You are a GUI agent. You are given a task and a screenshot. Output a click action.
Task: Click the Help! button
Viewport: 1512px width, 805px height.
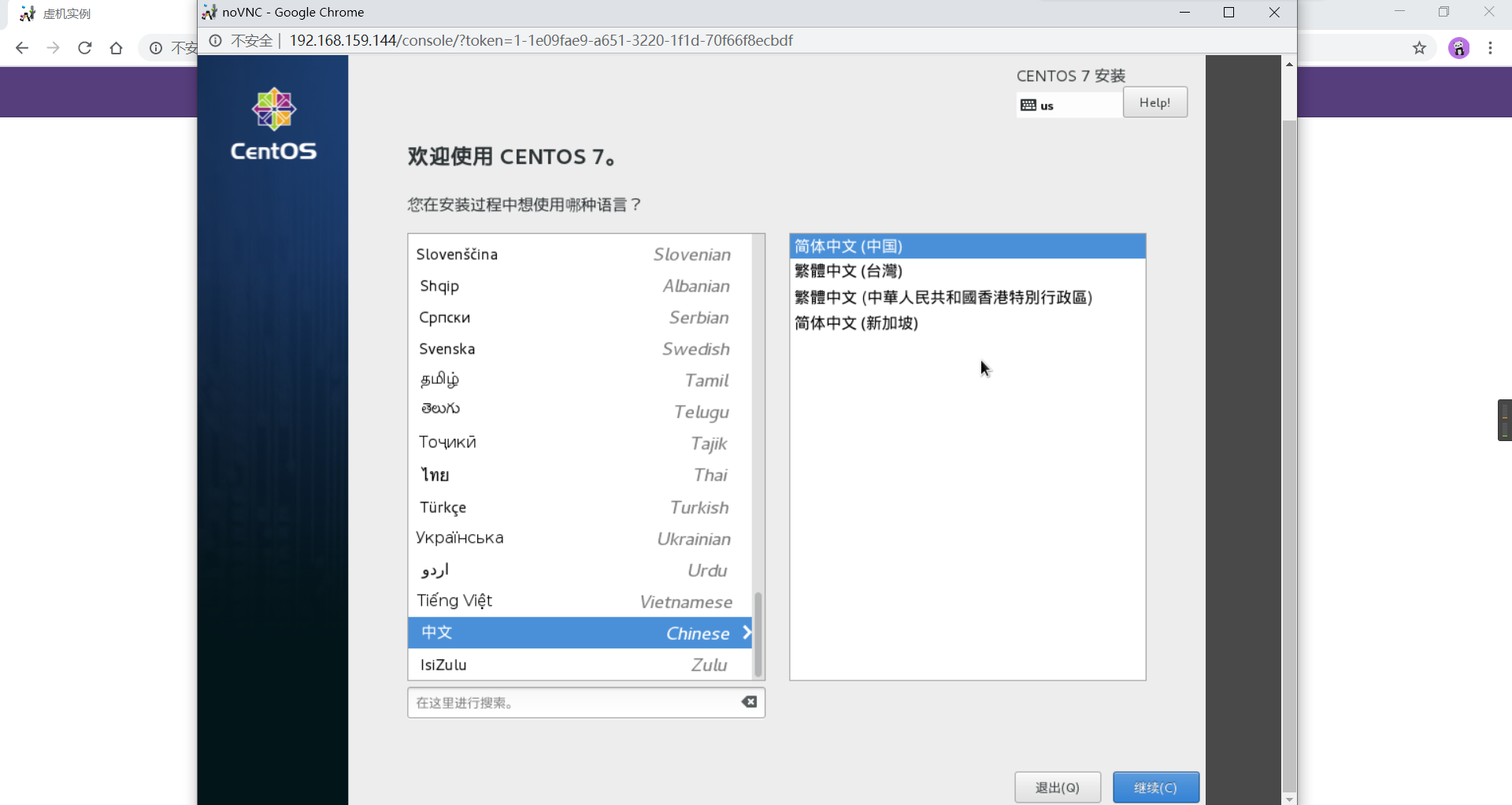click(1154, 102)
